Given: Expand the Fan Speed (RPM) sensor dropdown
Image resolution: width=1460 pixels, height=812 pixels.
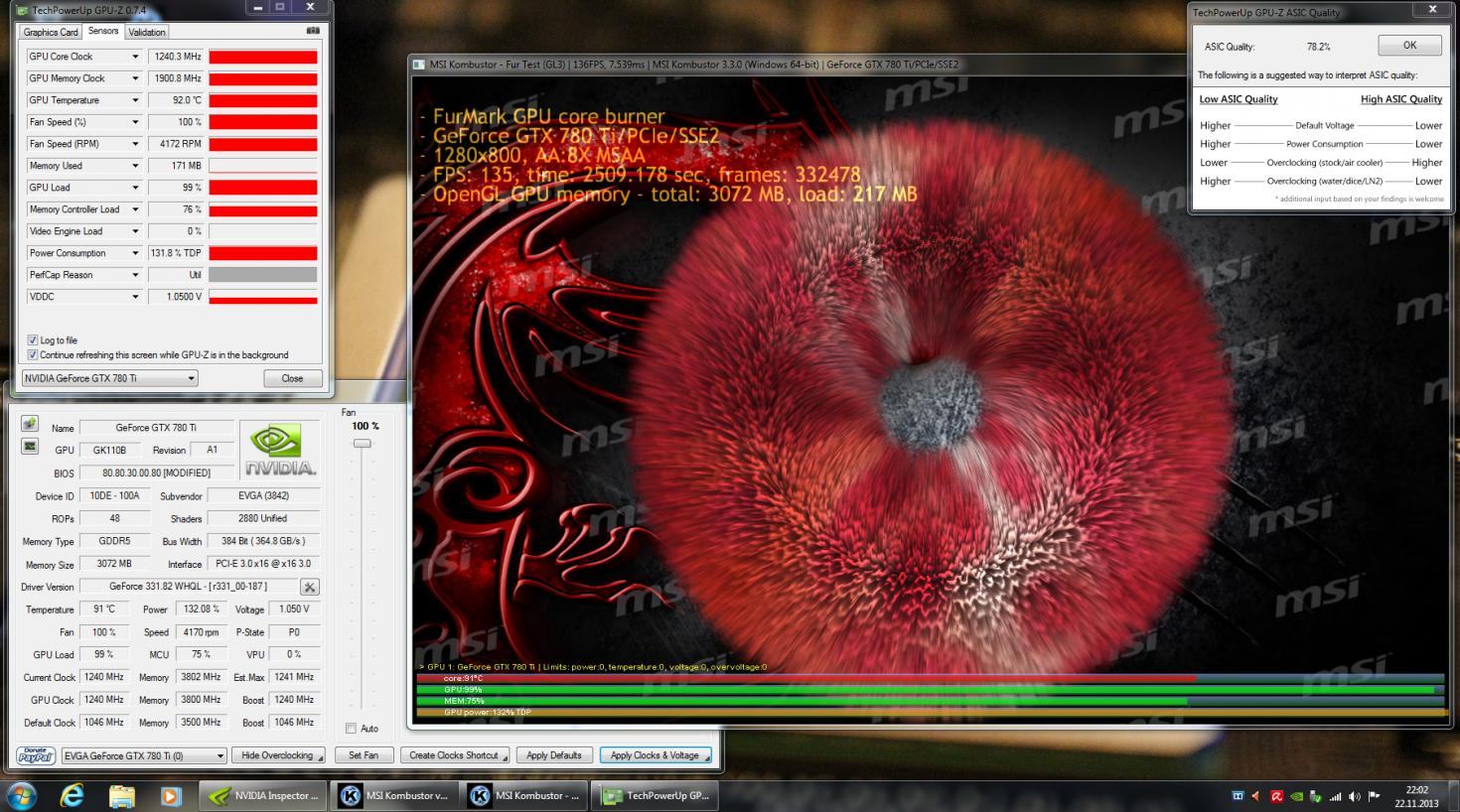Looking at the screenshot, I should (x=135, y=144).
